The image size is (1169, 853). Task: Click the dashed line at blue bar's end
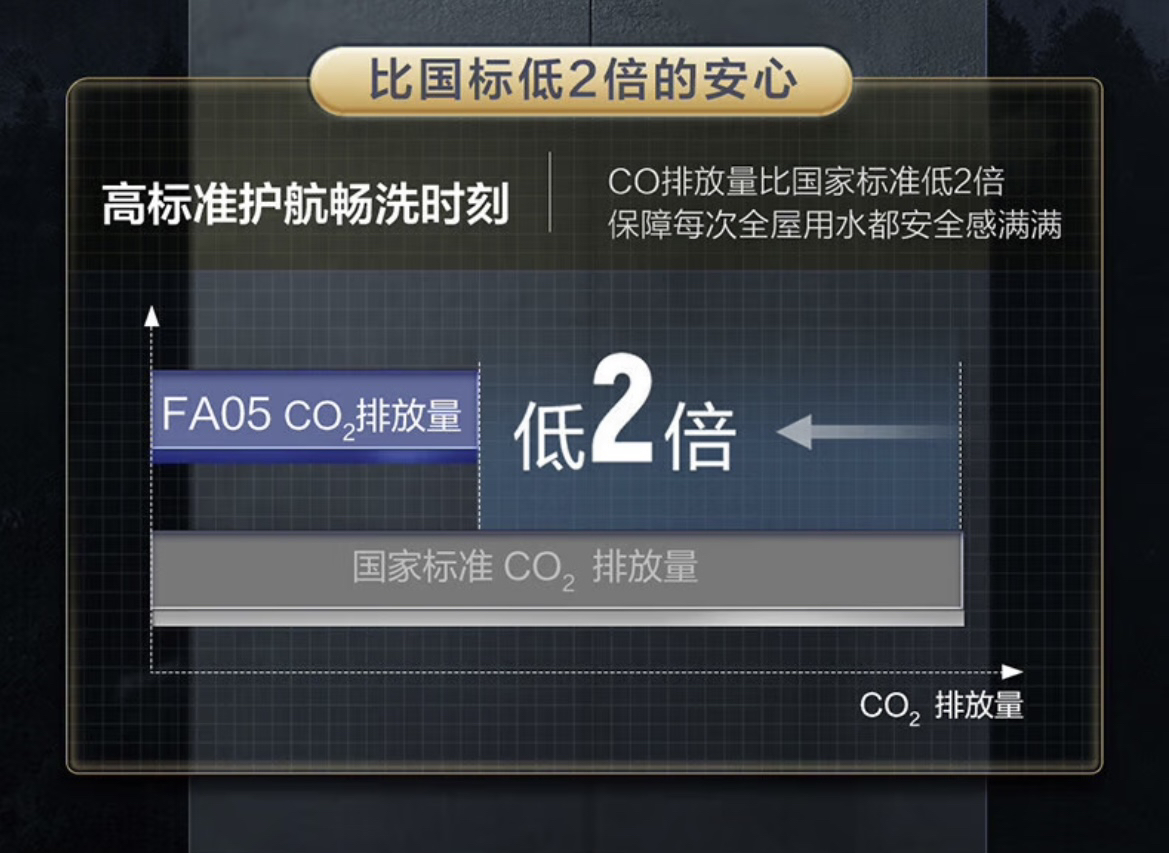[x=479, y=446]
